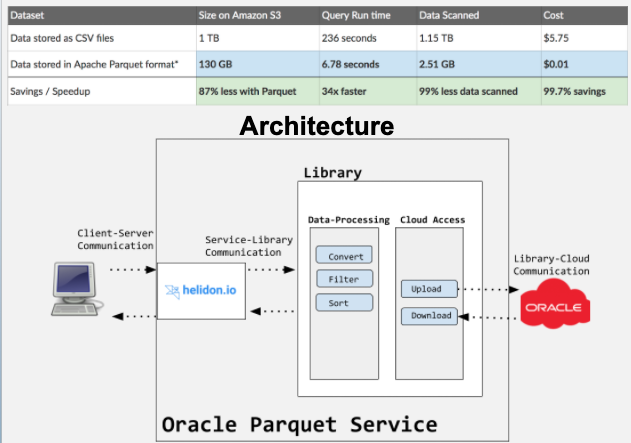Click the 99% less data scanned cell

coord(479,91)
